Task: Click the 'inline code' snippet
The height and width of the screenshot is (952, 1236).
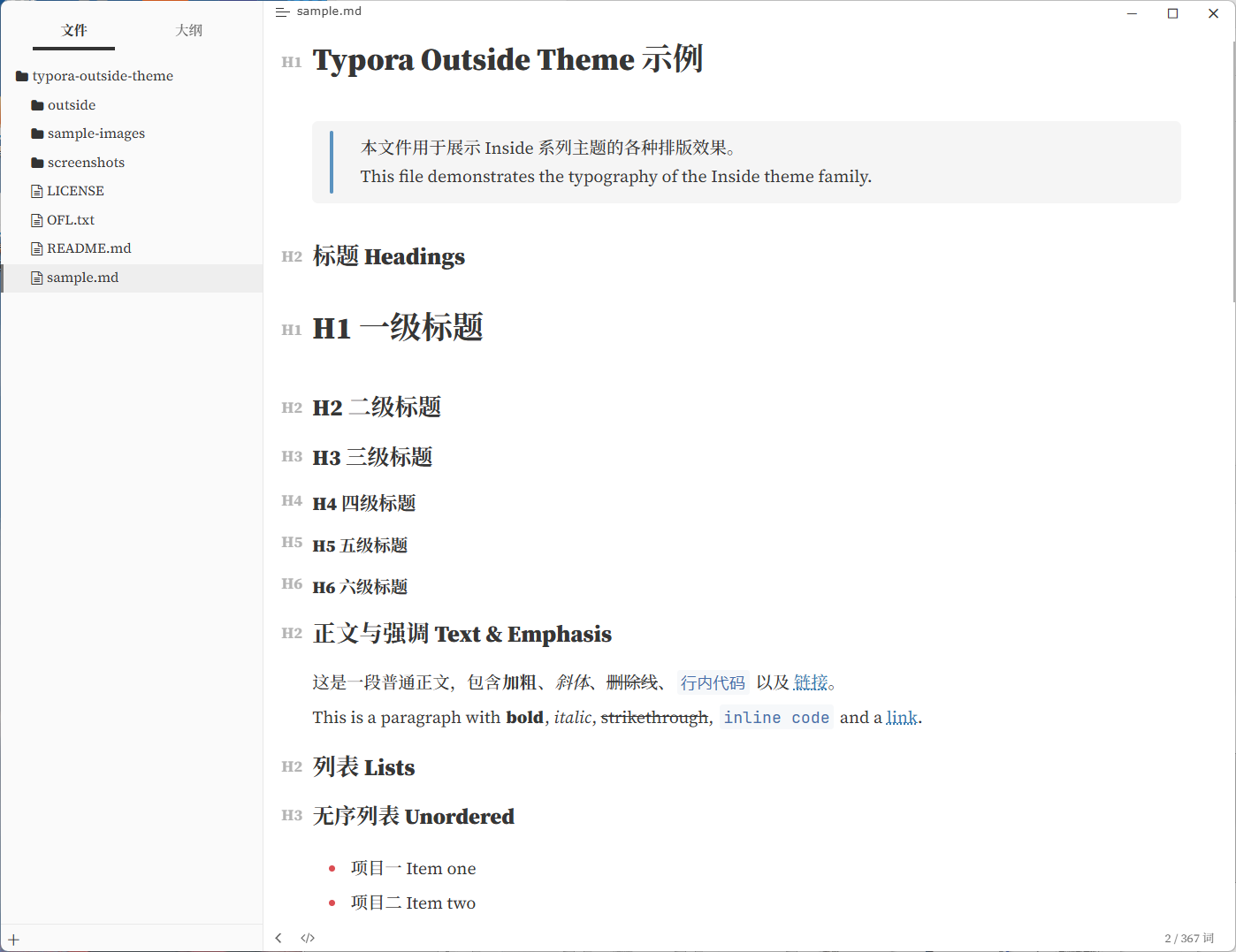Action: tap(776, 718)
